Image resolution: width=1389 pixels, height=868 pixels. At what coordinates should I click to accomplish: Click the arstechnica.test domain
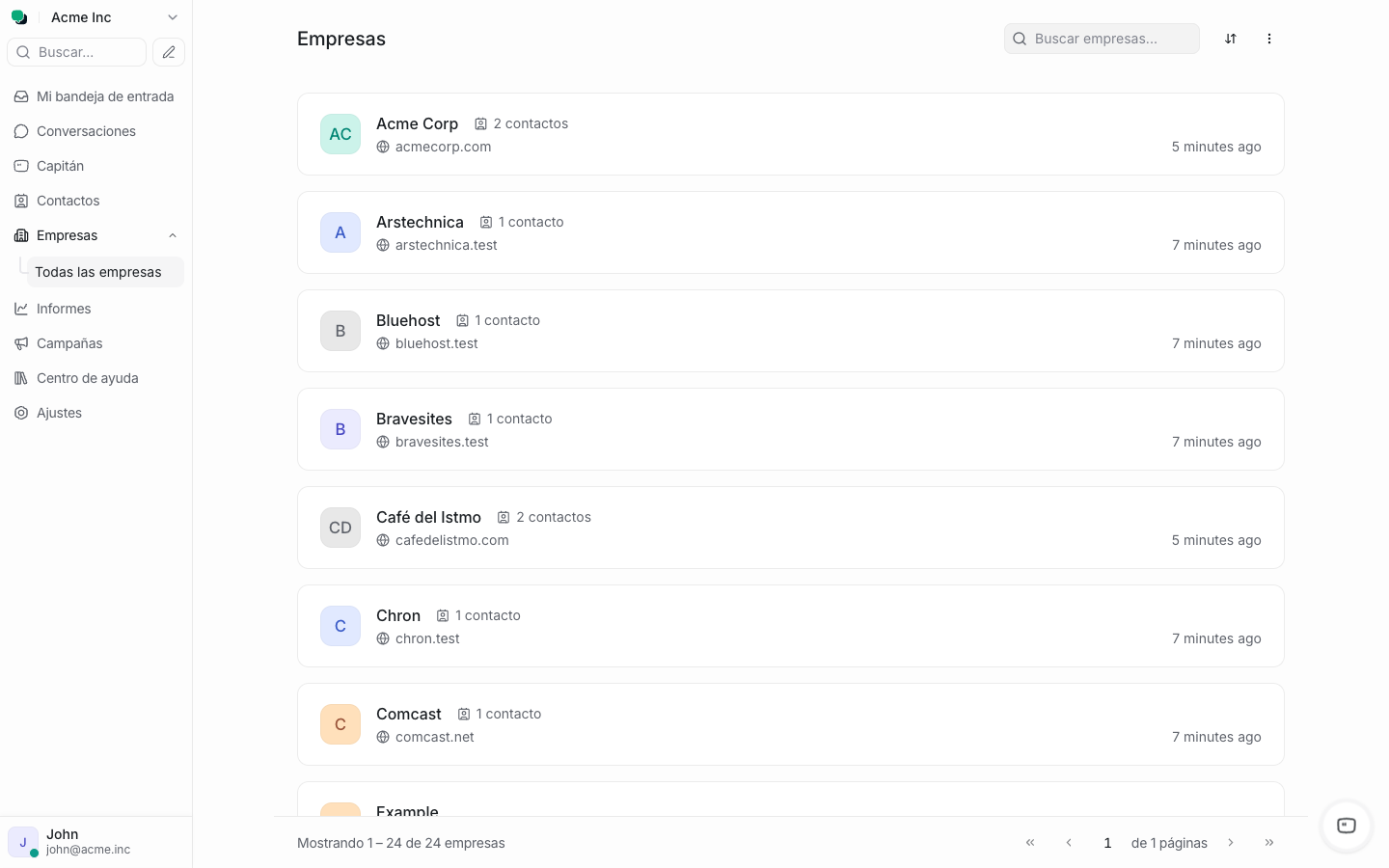pos(446,245)
